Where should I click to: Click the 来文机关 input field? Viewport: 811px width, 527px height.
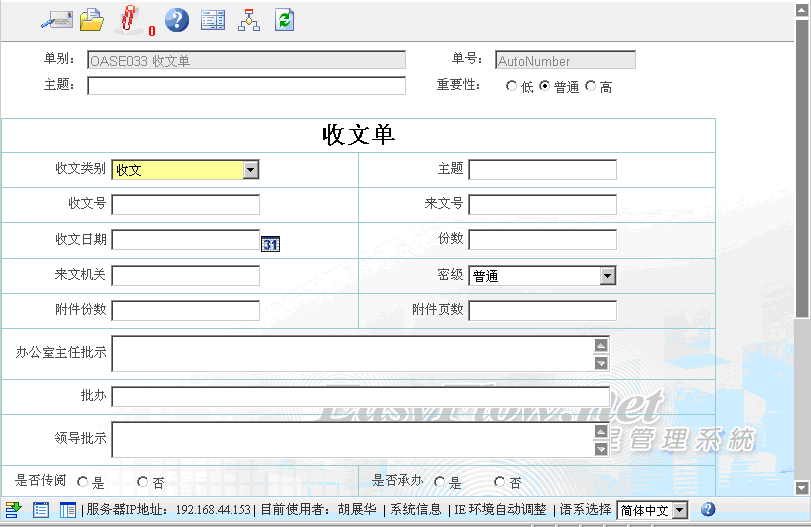pyautogui.click(x=185, y=276)
